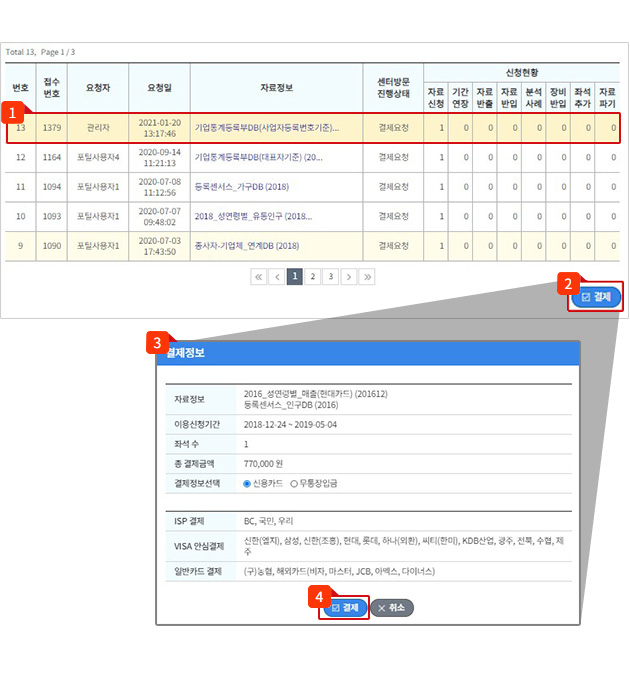Select page 1 in pagination
Image resolution: width=630 pixels, height=680 pixels.
pyautogui.click(x=295, y=277)
